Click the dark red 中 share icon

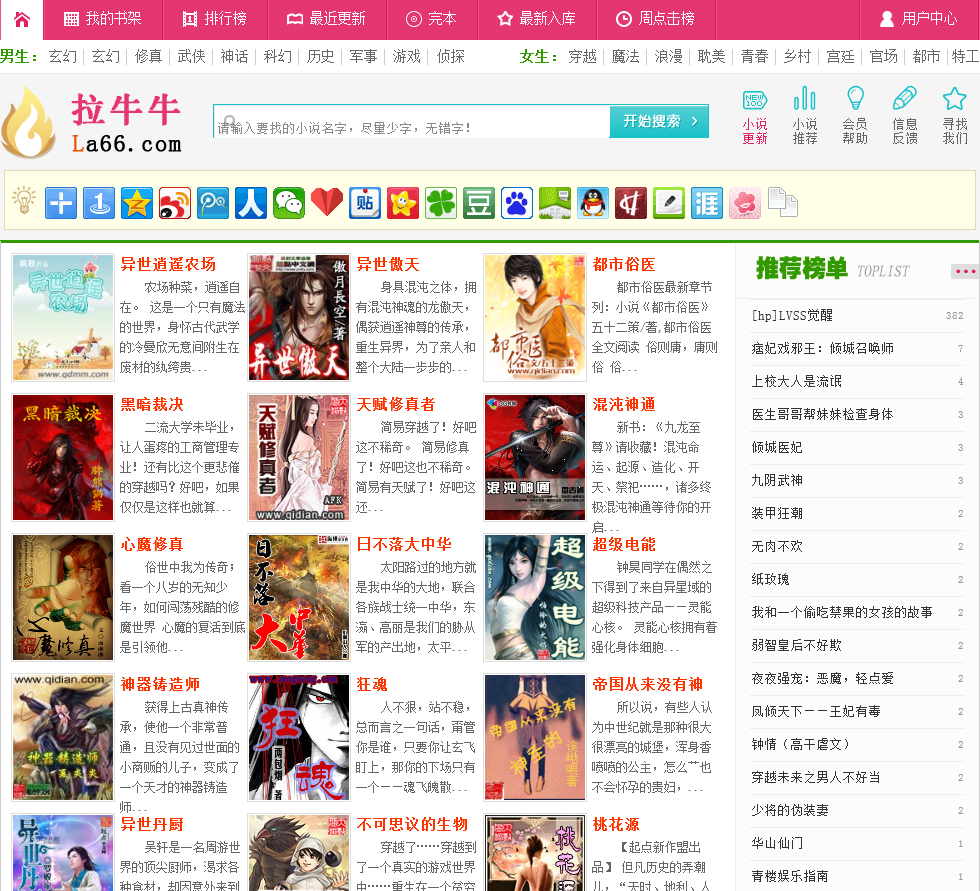631,203
